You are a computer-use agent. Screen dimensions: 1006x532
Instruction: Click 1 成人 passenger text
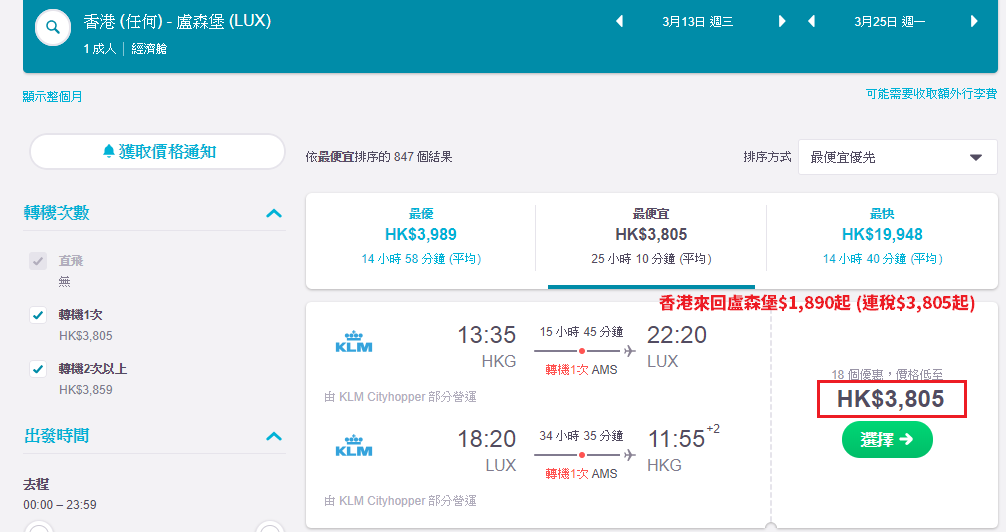[x=99, y=49]
